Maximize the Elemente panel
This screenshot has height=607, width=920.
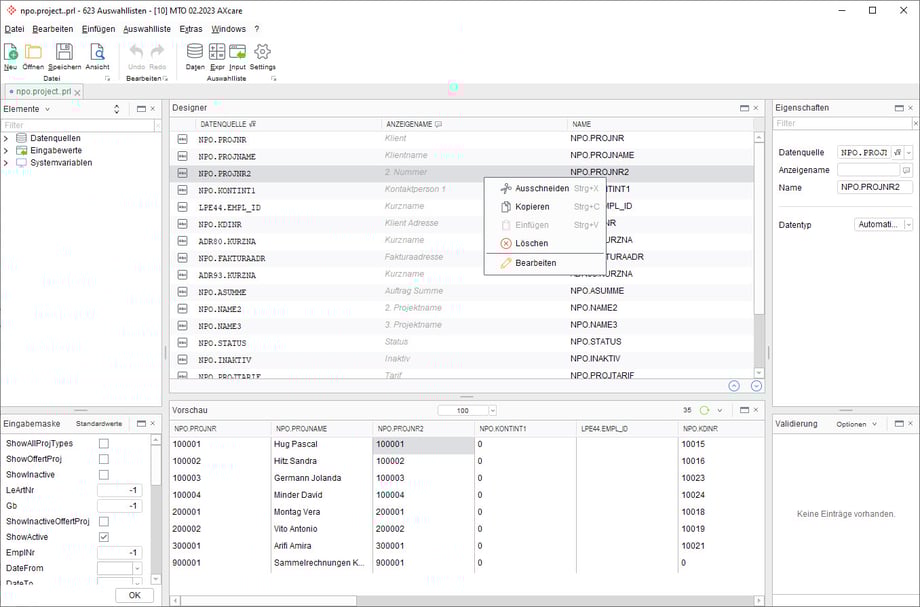[x=141, y=109]
